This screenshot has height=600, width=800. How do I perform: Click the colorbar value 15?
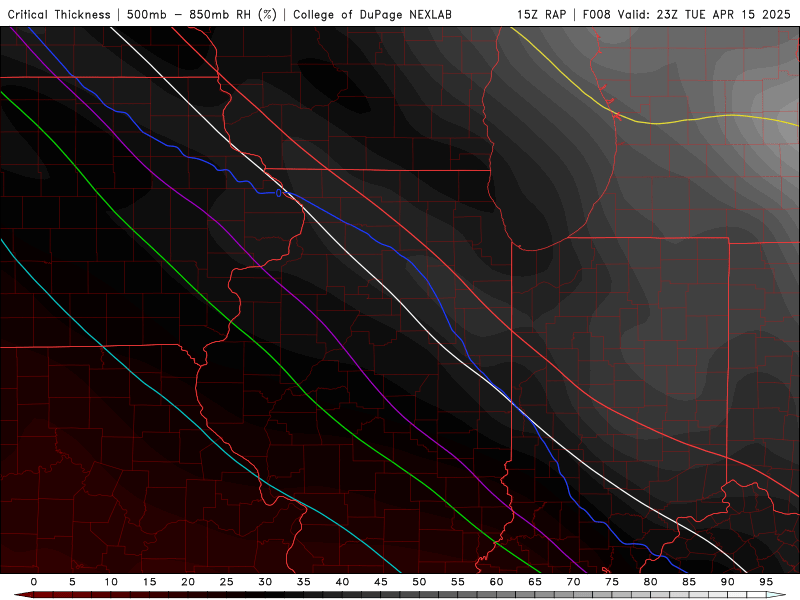149,582
